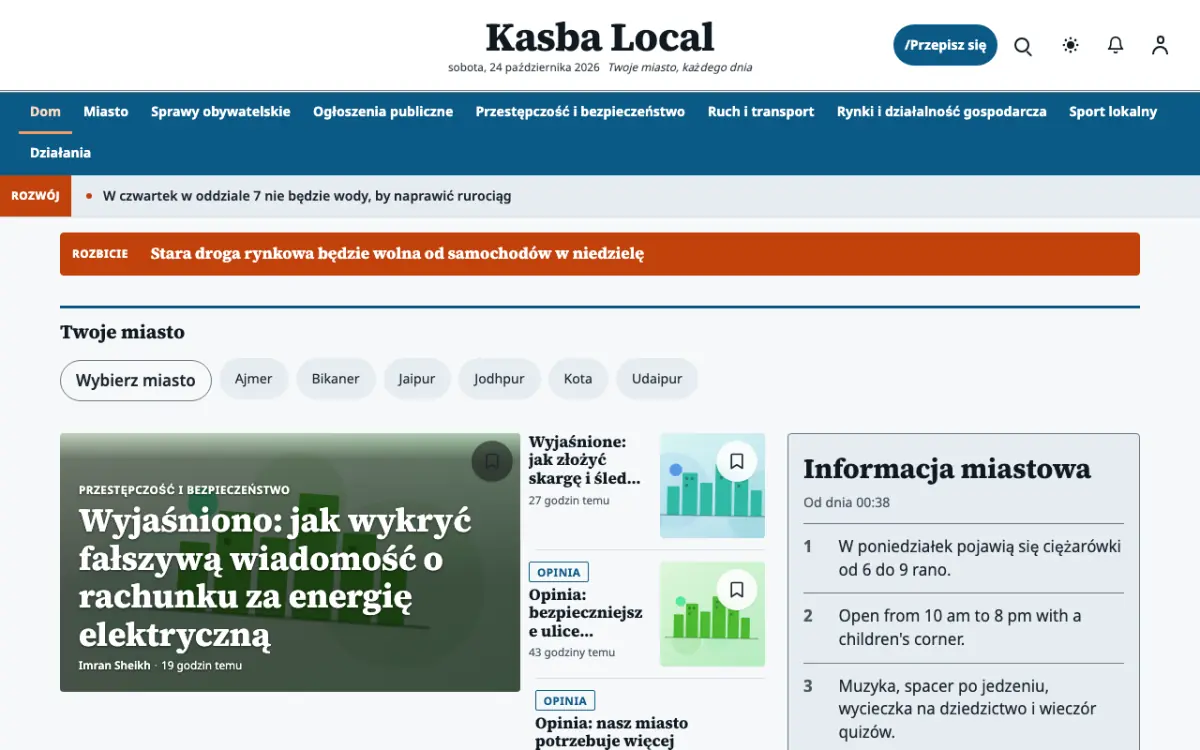Open the search icon in header
Screen dimensions: 1200x750
[x=1023, y=46]
